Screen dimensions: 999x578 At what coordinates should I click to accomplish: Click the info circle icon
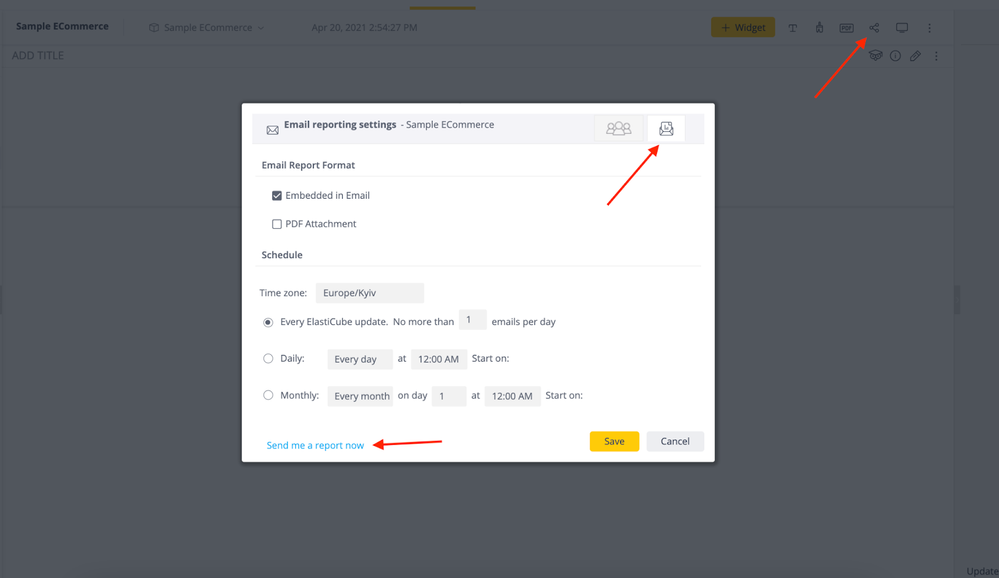895,56
